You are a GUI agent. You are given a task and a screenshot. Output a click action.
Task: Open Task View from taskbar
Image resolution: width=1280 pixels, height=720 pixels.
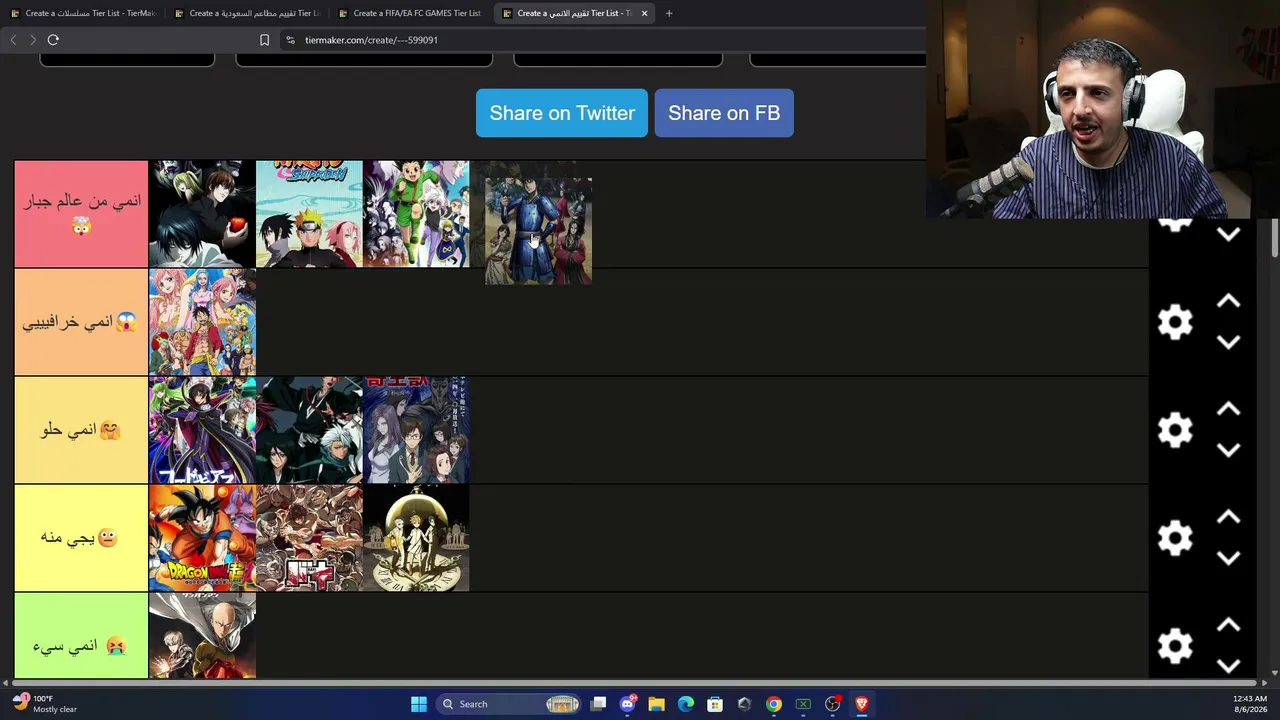click(x=598, y=704)
